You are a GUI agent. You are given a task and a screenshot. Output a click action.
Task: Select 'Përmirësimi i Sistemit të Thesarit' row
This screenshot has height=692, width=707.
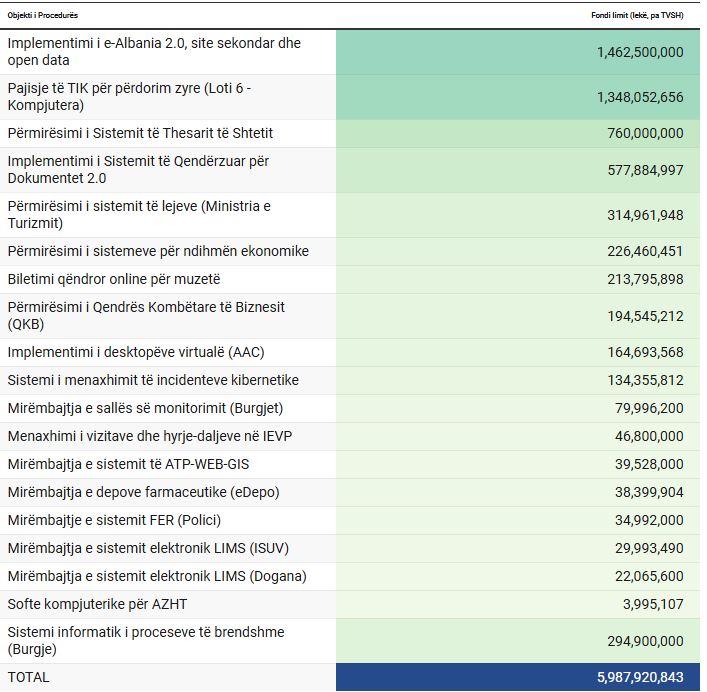pyautogui.click(x=140, y=133)
